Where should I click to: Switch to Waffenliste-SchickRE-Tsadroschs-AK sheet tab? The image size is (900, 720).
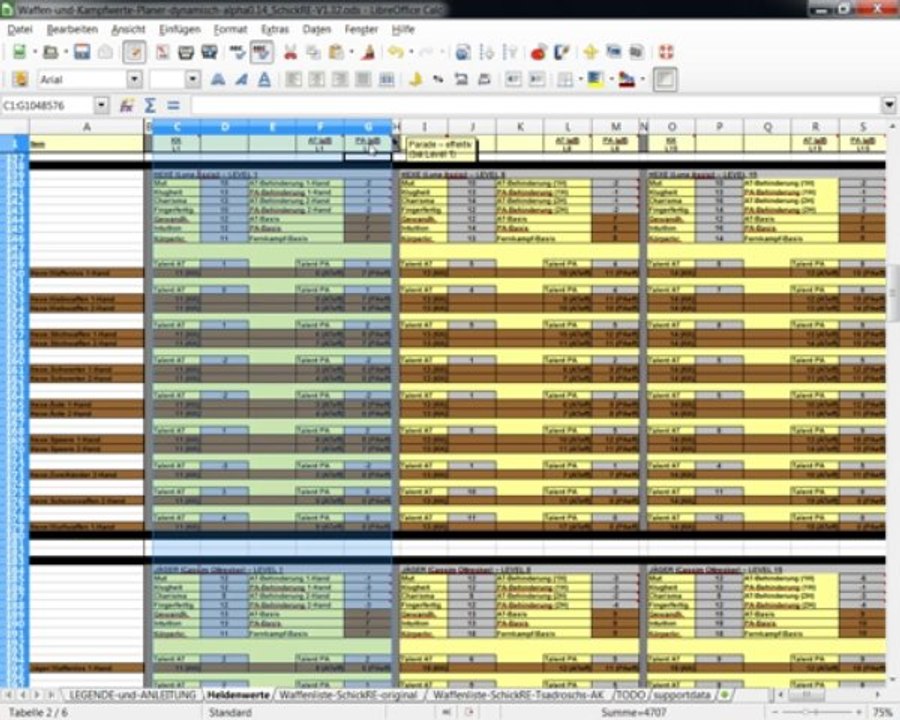click(x=518, y=695)
